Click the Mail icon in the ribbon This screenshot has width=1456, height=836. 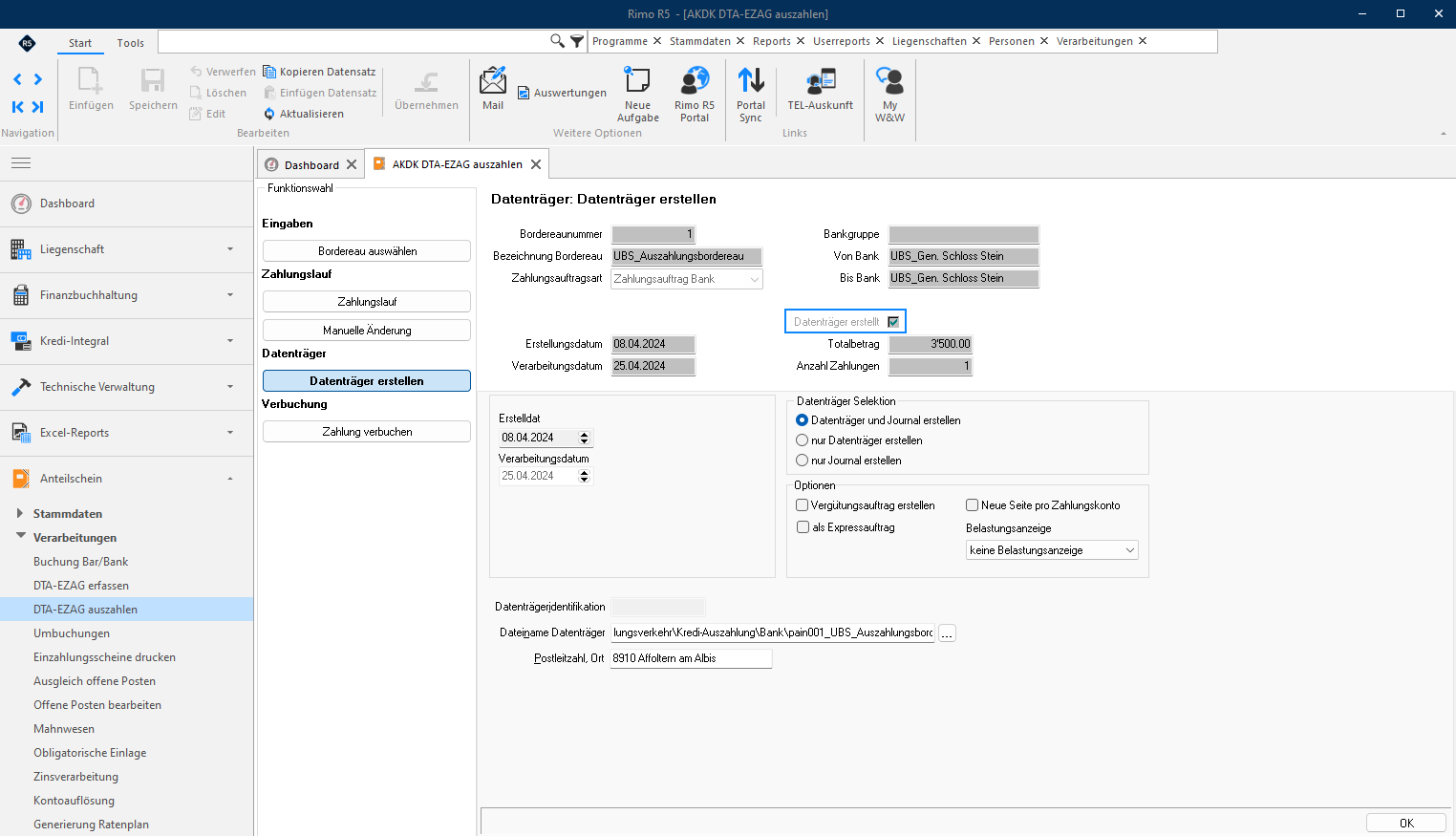(x=493, y=89)
